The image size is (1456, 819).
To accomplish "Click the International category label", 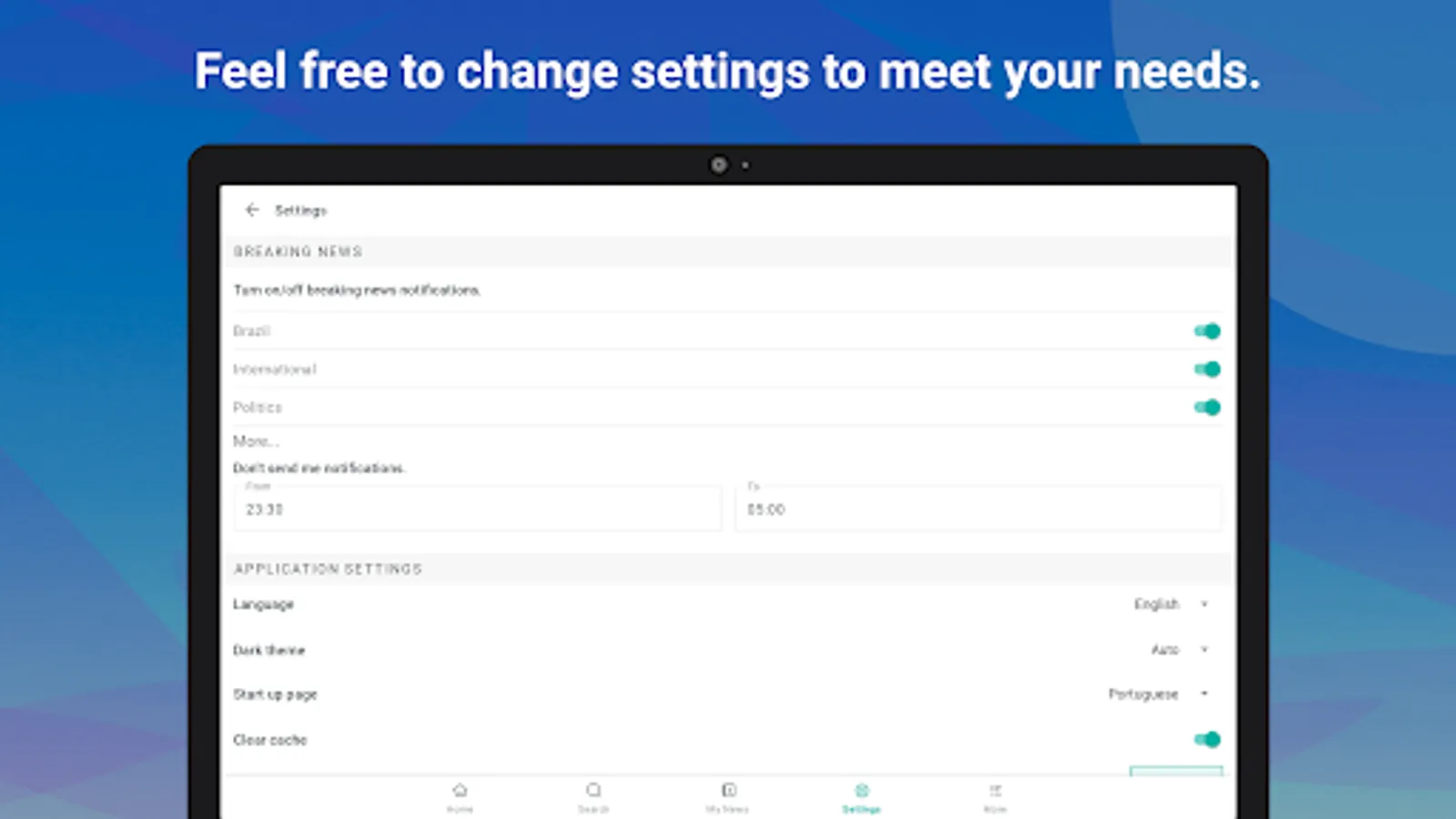I will coord(275,369).
